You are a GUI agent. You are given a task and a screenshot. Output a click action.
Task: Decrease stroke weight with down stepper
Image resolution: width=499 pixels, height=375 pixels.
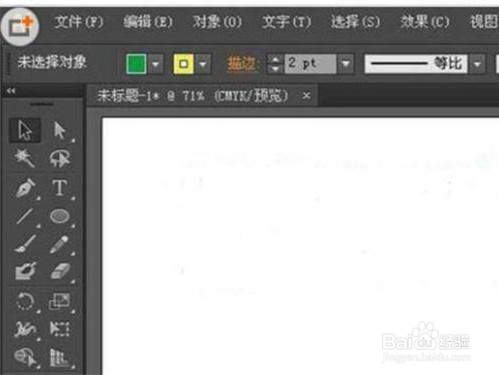pyautogui.click(x=275, y=69)
